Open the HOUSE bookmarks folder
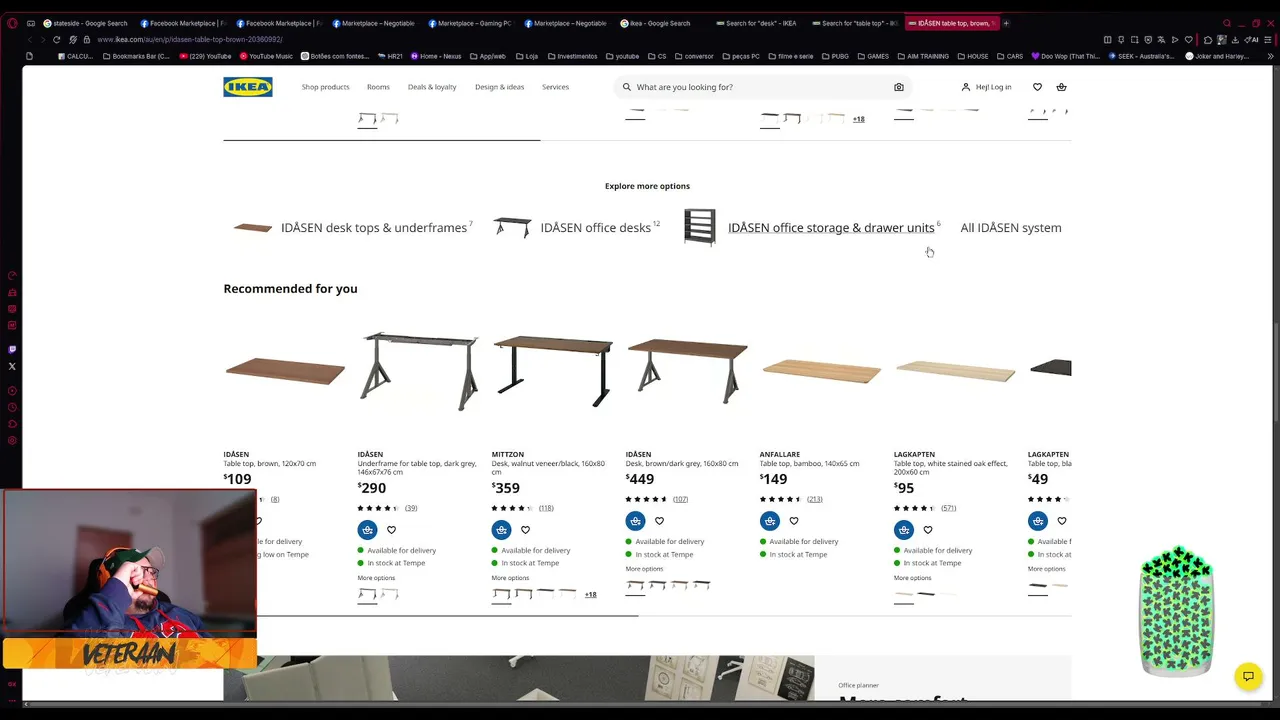Viewport: 1280px width, 720px height. pyautogui.click(x=972, y=56)
